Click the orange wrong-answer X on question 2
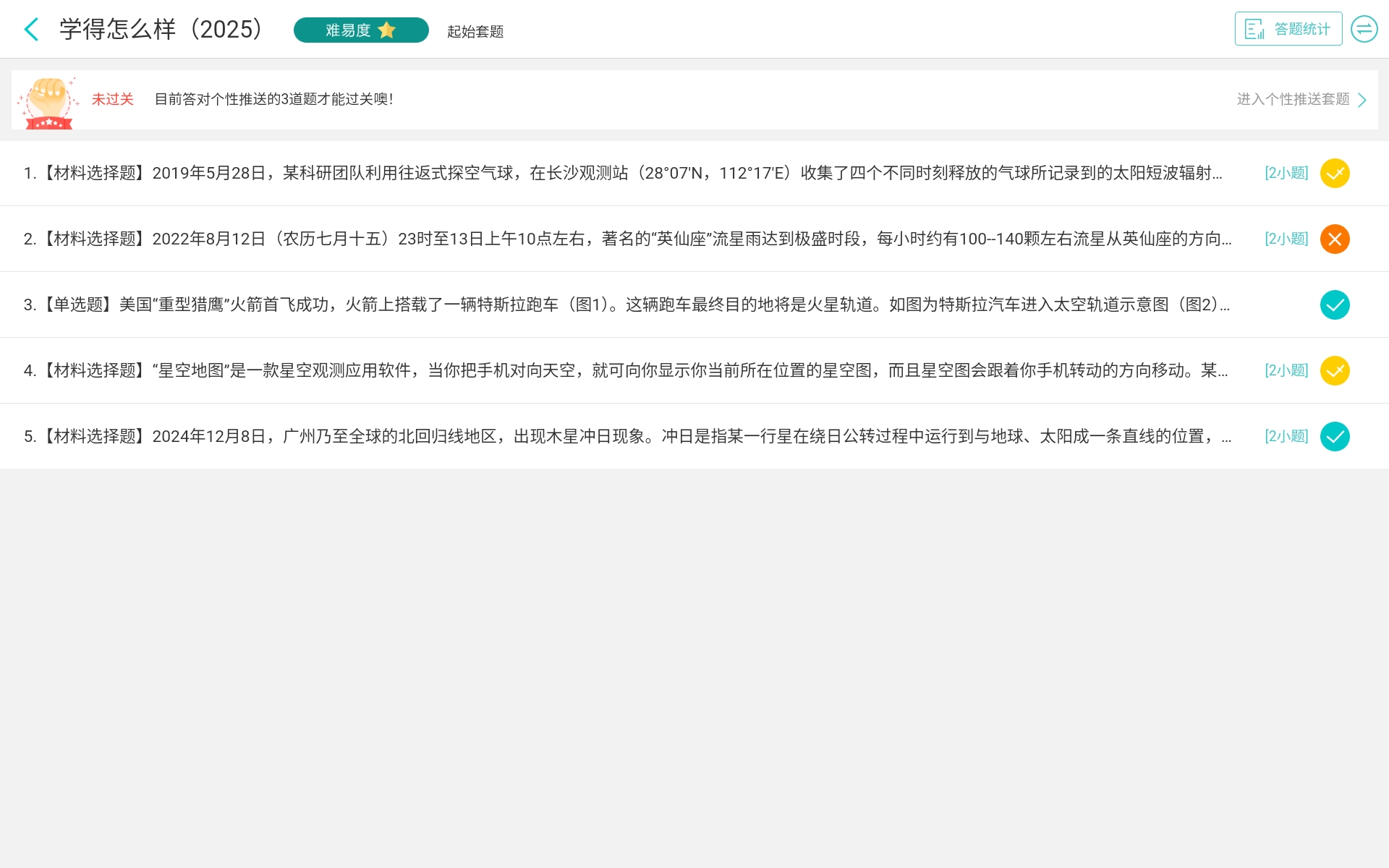The width and height of the screenshot is (1389, 868). [1334, 239]
